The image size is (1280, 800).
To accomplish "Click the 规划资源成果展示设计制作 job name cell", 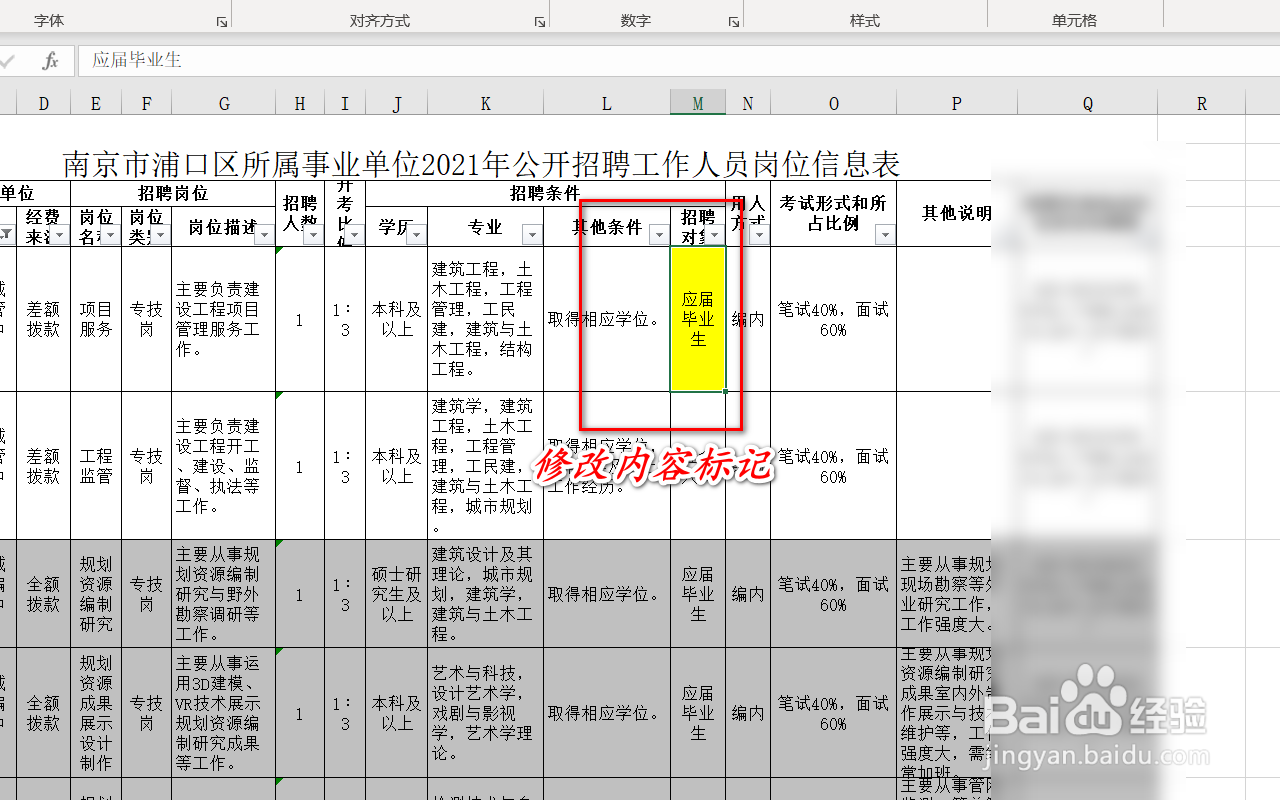I will [x=96, y=713].
